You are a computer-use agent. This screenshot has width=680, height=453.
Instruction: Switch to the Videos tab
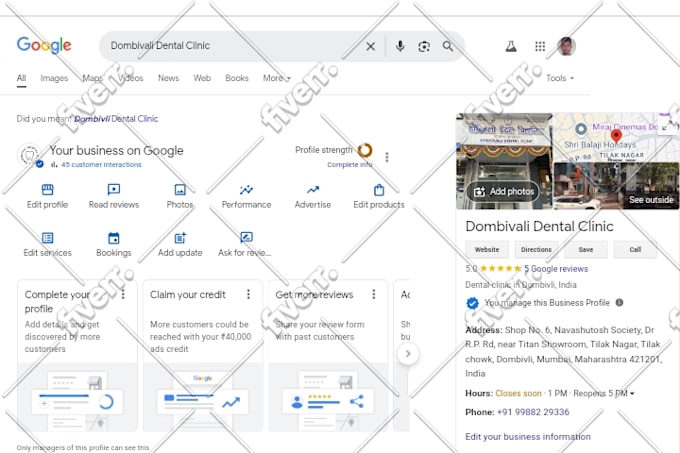(131, 78)
